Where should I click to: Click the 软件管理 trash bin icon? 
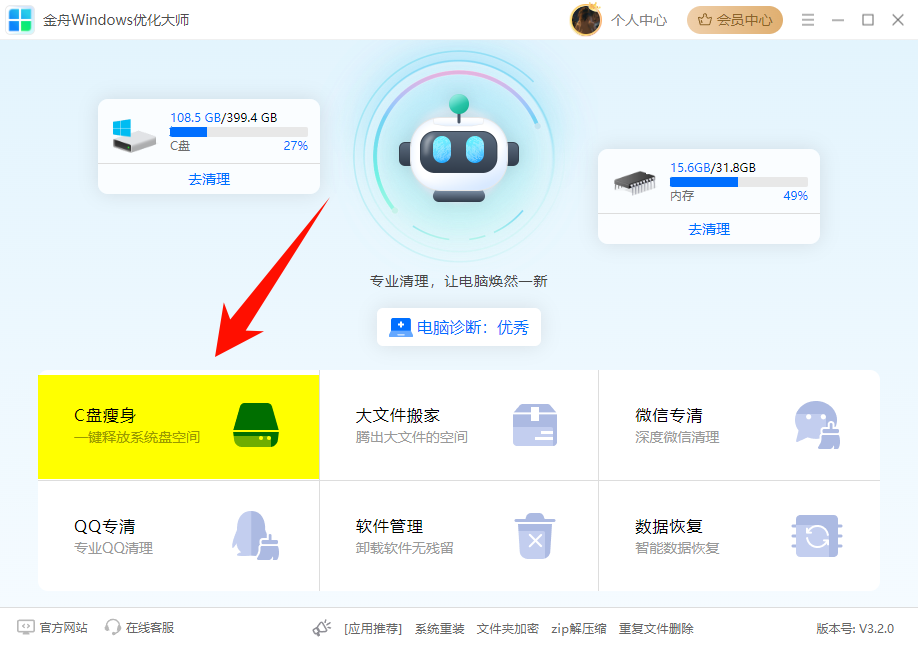point(536,535)
